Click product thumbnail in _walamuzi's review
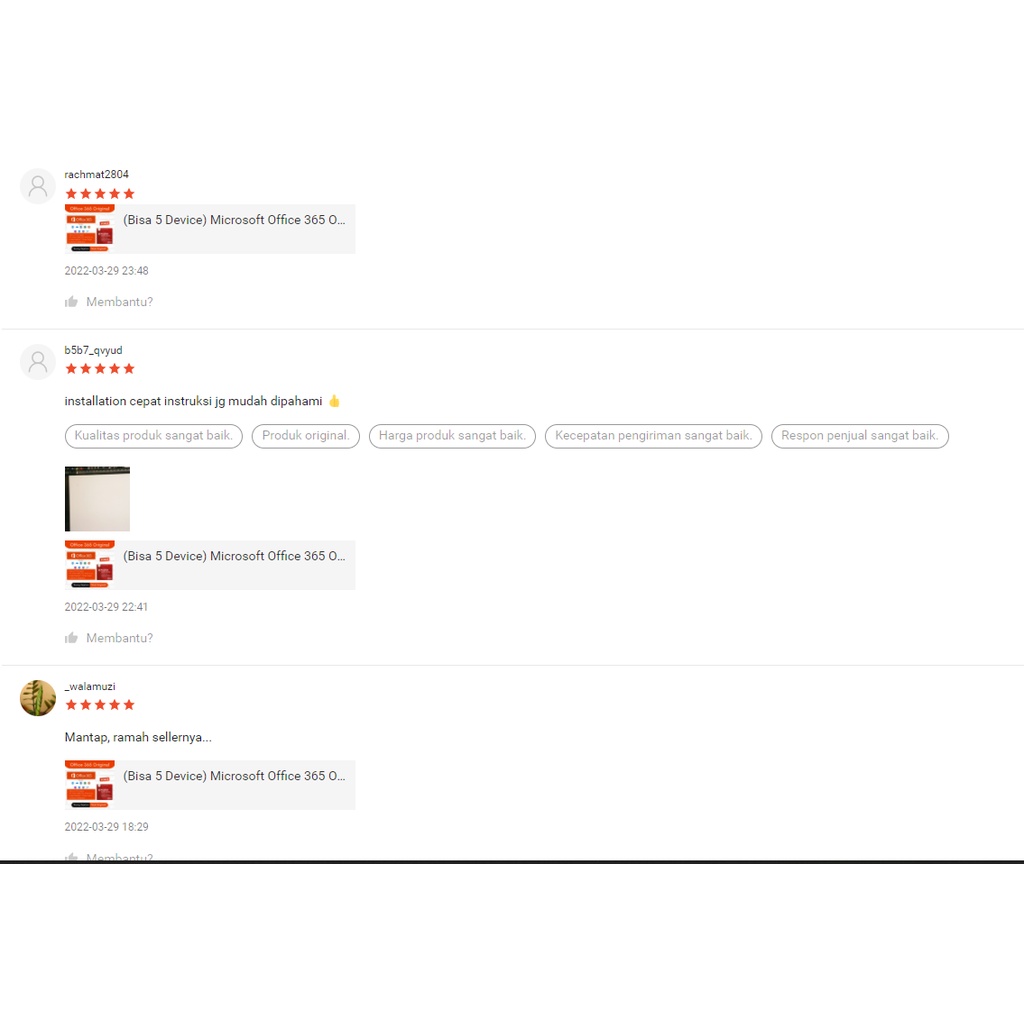This screenshot has height=1024, width=1024. [90, 785]
